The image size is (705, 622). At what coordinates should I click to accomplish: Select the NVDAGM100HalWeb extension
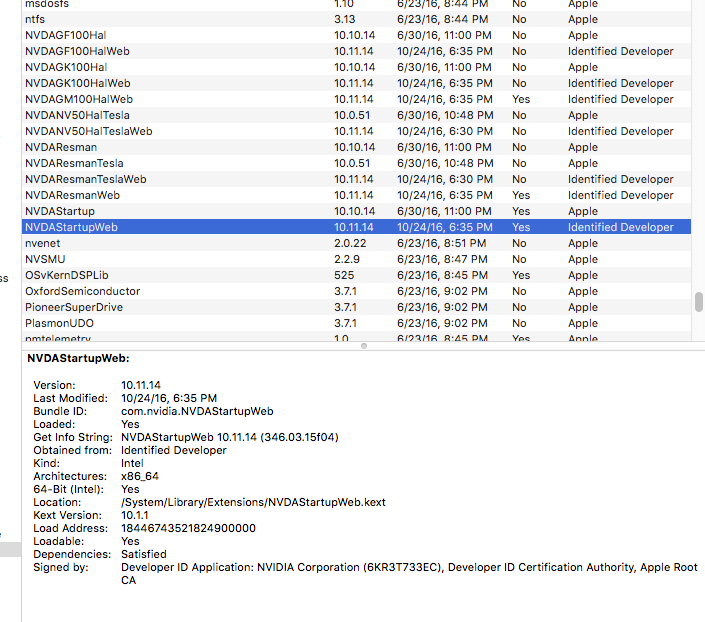[x=356, y=99]
